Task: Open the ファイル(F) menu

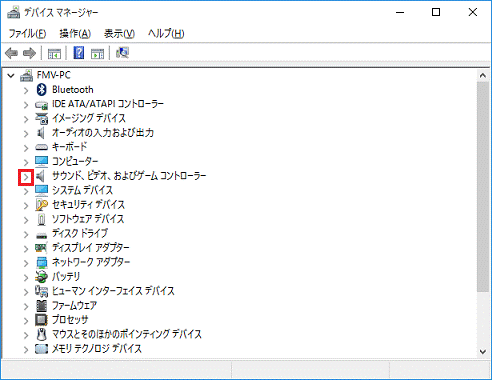Action: coord(27,34)
